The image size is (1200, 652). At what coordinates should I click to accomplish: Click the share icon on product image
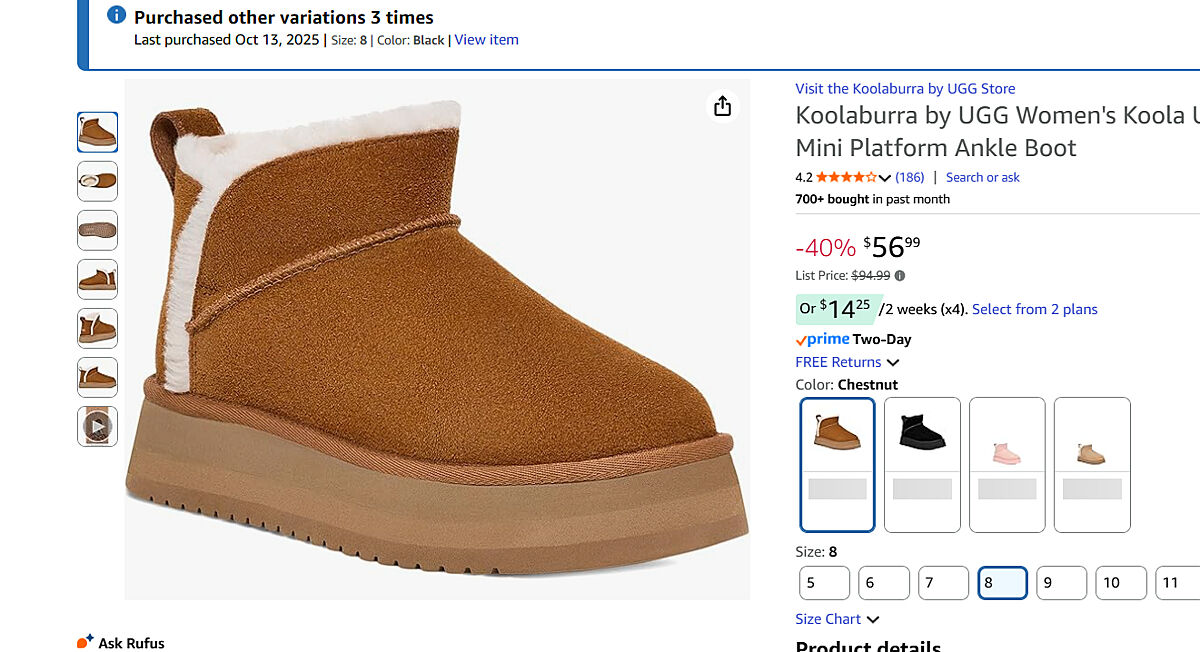[x=723, y=107]
